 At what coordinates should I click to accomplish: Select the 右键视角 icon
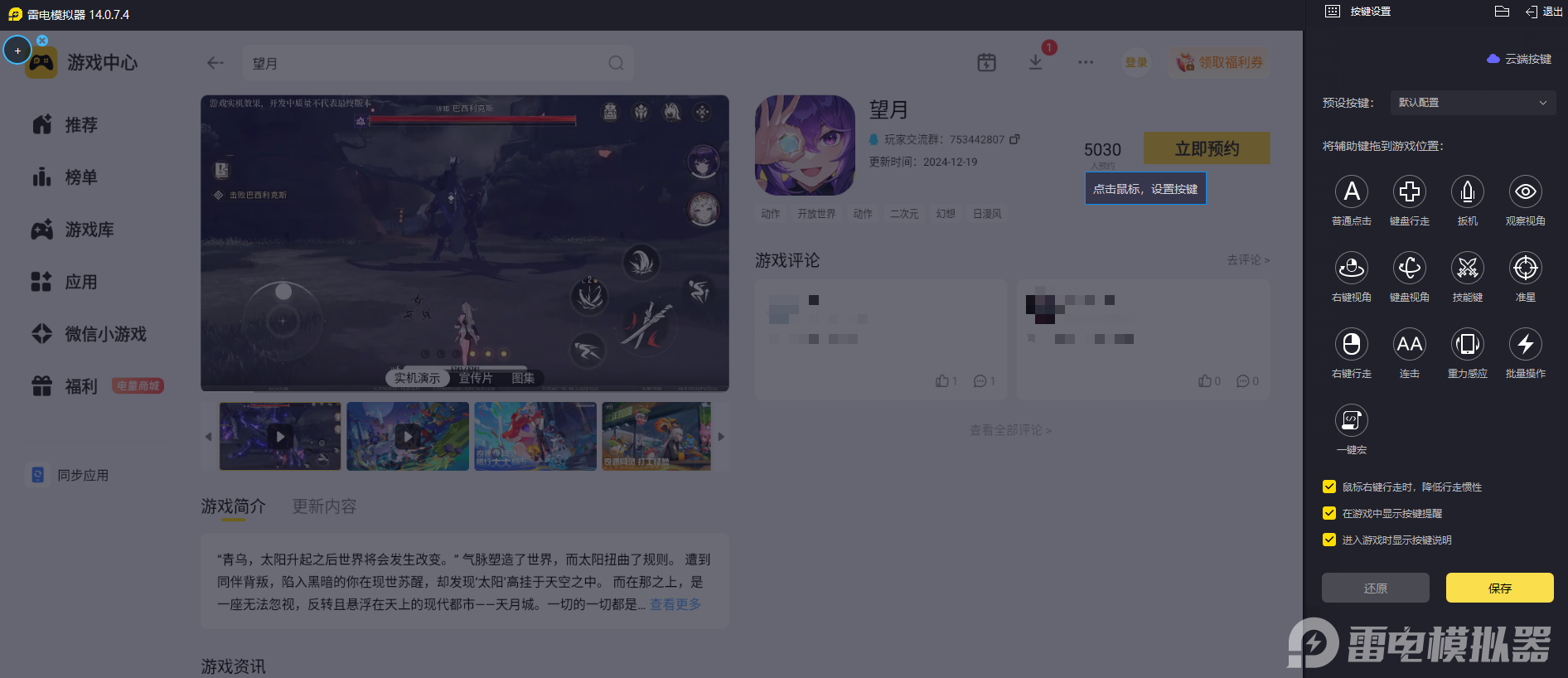click(1352, 268)
